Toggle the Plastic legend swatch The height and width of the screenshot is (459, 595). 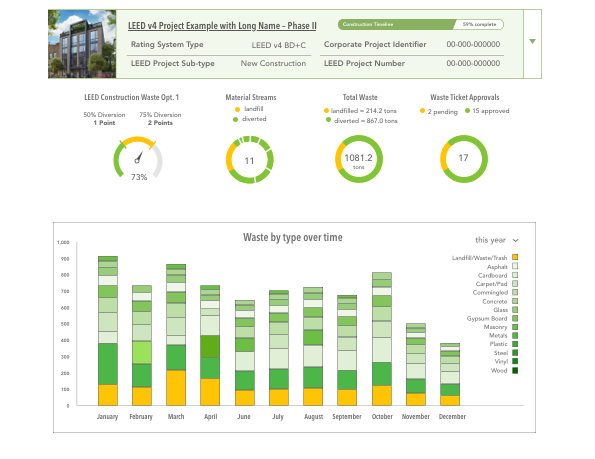tap(515, 344)
